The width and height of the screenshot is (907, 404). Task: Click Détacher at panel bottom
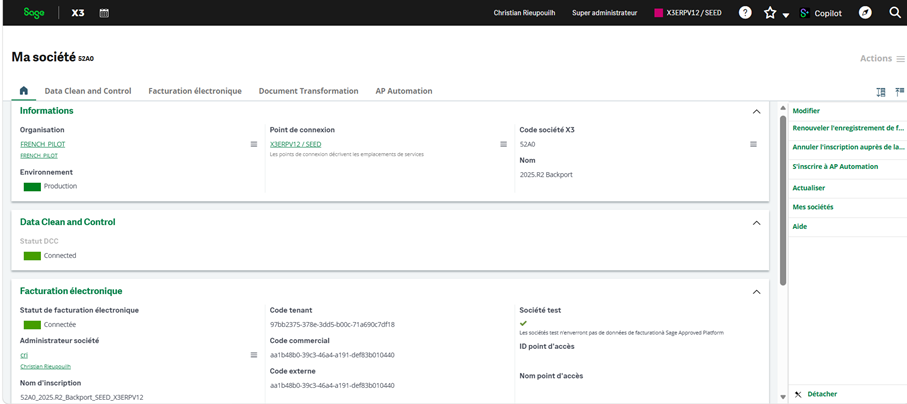[822, 394]
